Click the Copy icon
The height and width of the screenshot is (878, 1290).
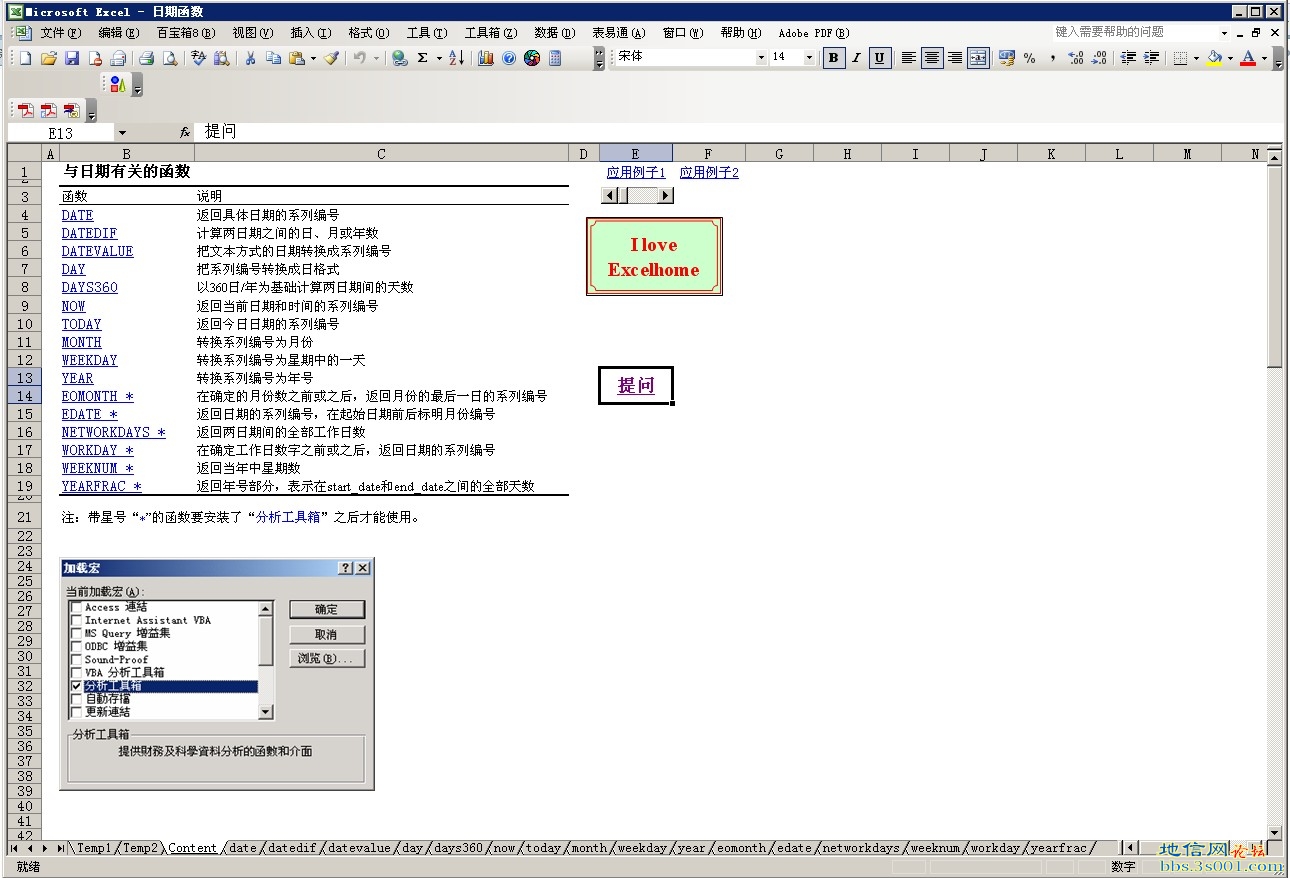coord(273,58)
